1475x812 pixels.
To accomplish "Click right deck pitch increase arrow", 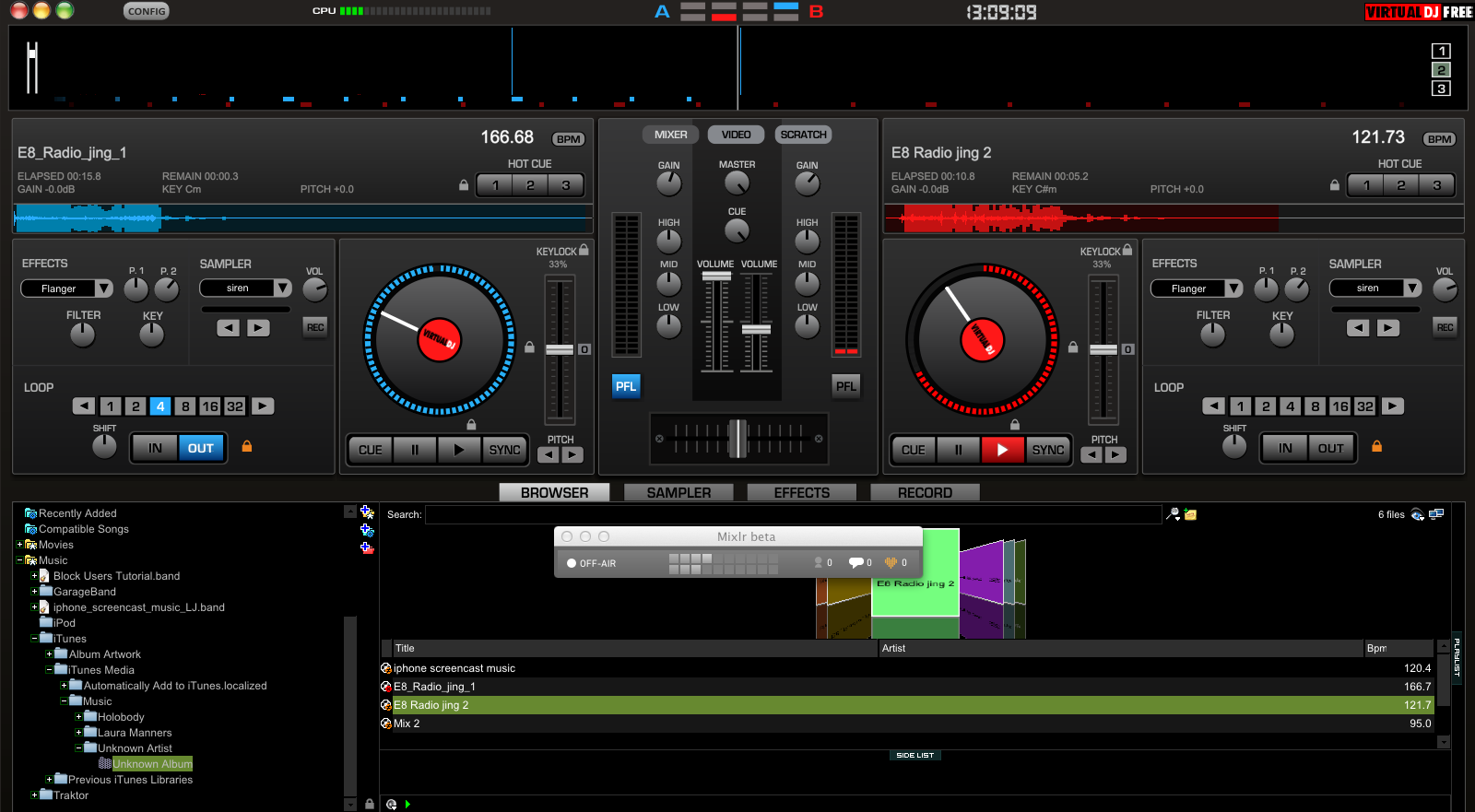I will click(1115, 454).
